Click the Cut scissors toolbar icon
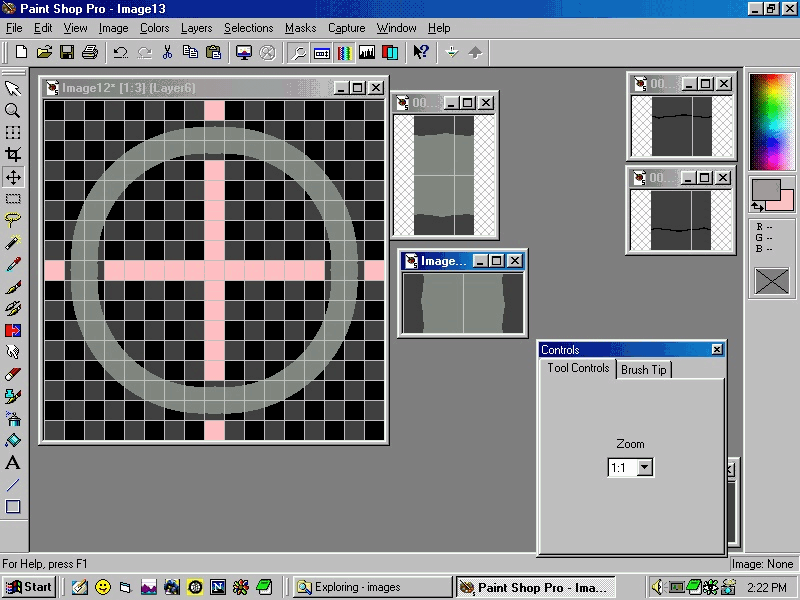This screenshot has height=600, width=800. (x=167, y=52)
